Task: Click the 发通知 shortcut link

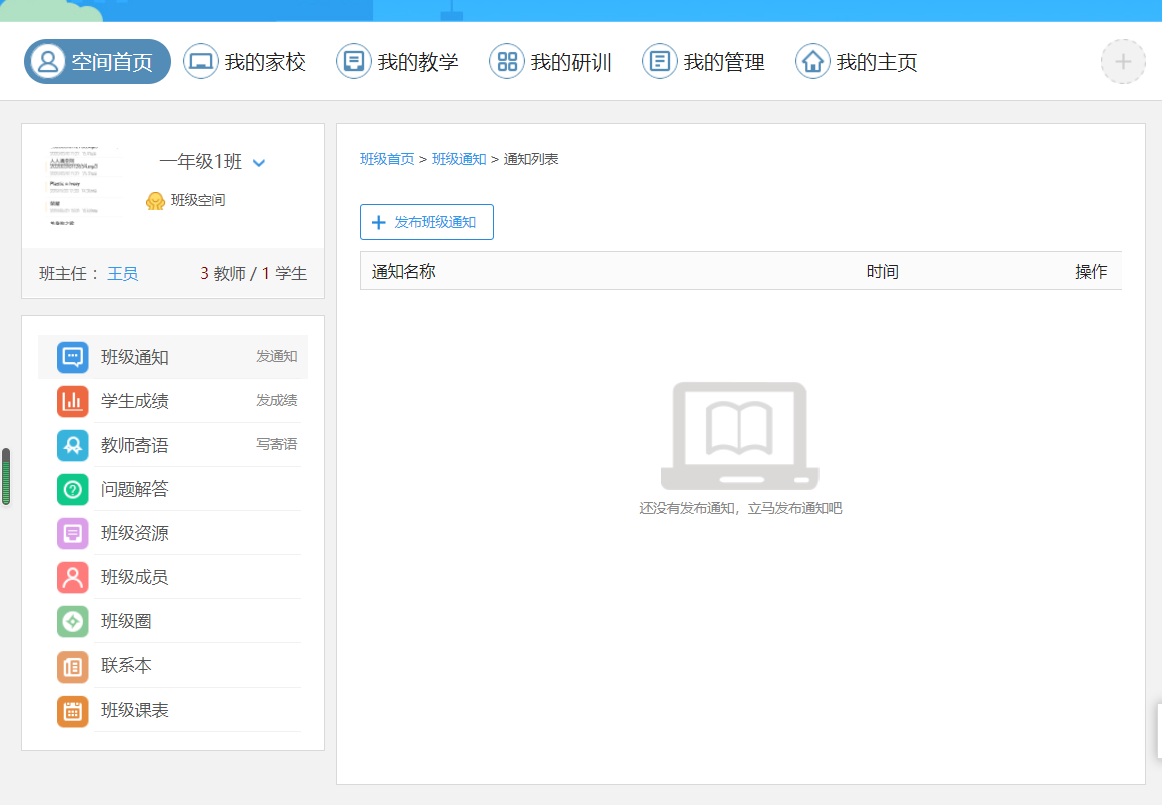Action: (x=276, y=356)
